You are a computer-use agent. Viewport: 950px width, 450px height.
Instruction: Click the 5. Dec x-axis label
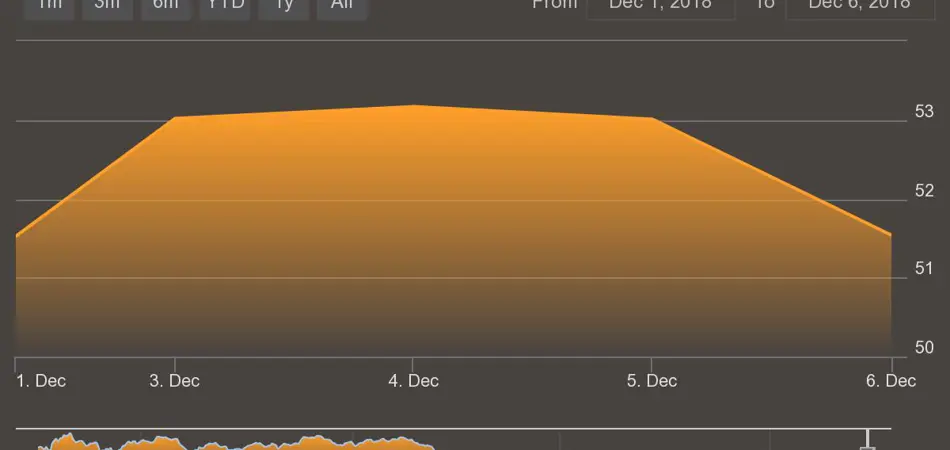click(652, 381)
